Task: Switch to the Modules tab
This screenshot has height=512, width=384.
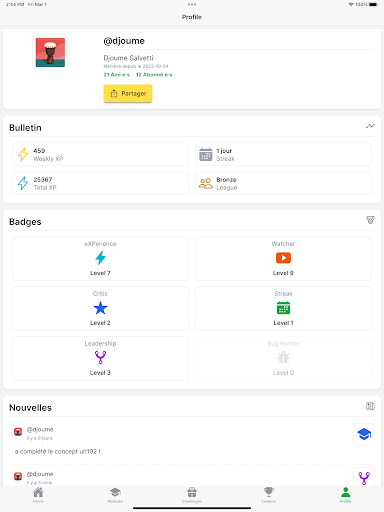Action: tap(115, 495)
